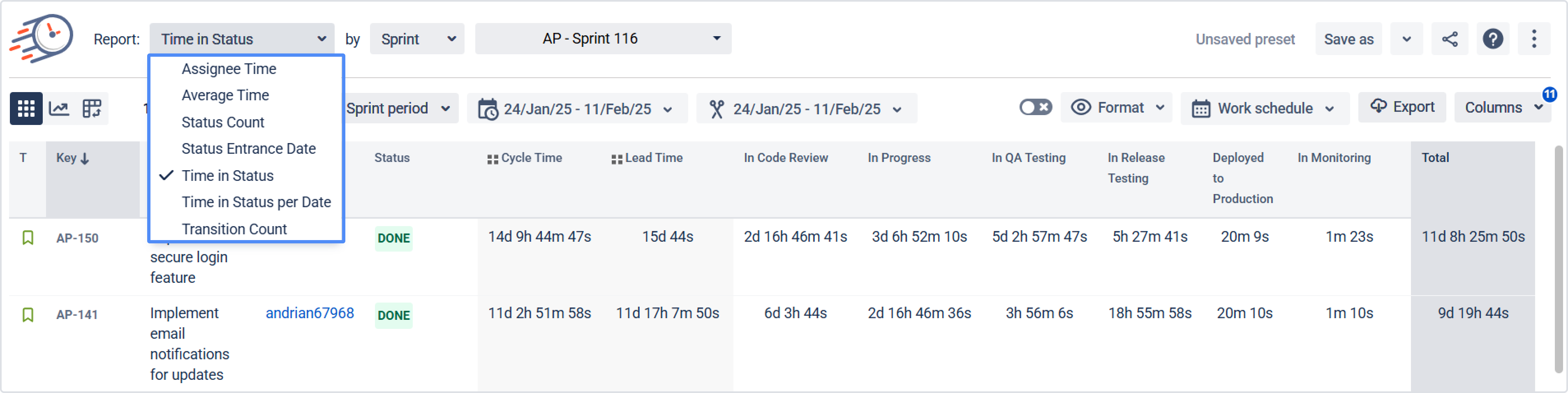This screenshot has width=1568, height=393.
Task: Click the share icon
Action: pos(1449,39)
